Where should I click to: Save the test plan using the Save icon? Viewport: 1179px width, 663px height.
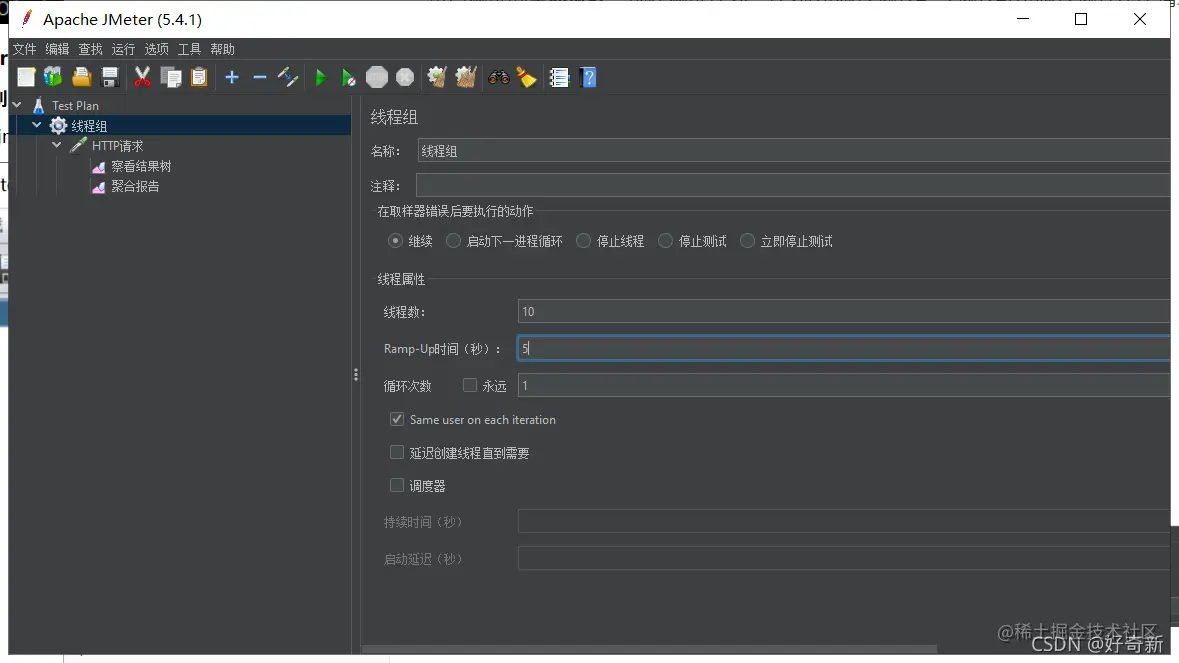(110, 77)
